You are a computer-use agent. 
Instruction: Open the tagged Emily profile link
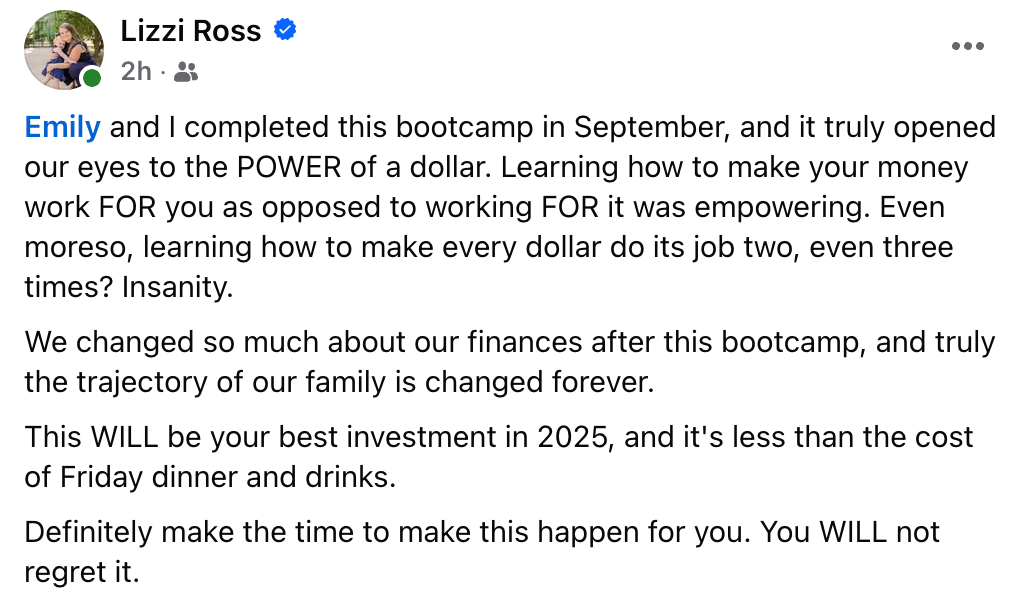(x=63, y=127)
